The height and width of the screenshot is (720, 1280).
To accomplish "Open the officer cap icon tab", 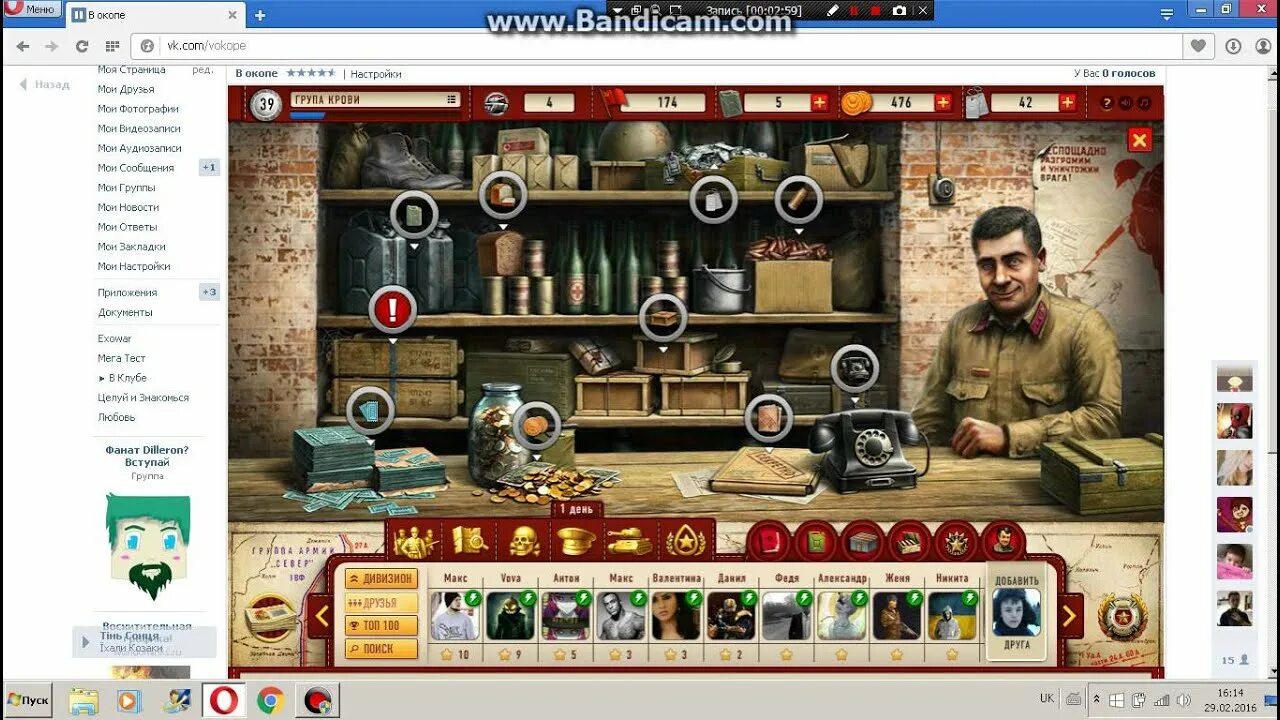I will pyautogui.click(x=577, y=541).
